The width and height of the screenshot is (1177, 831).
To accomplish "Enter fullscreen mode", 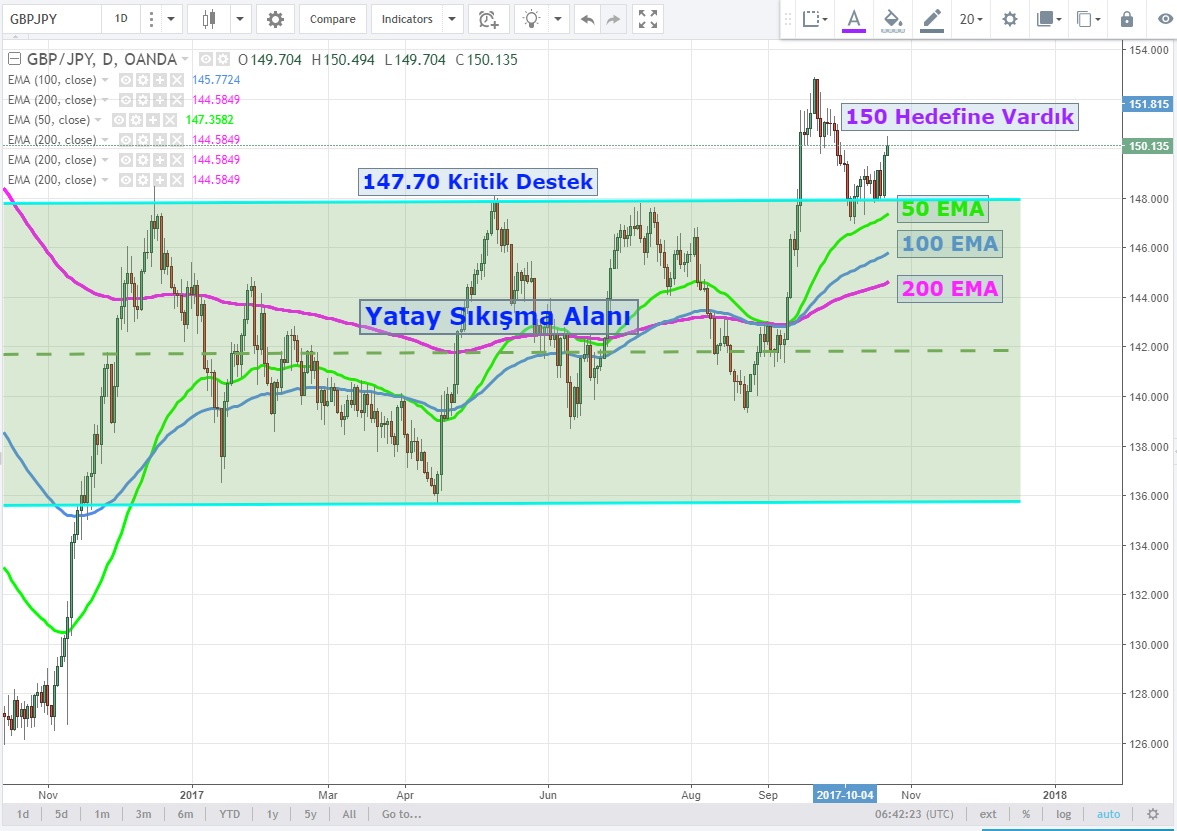I will (648, 19).
